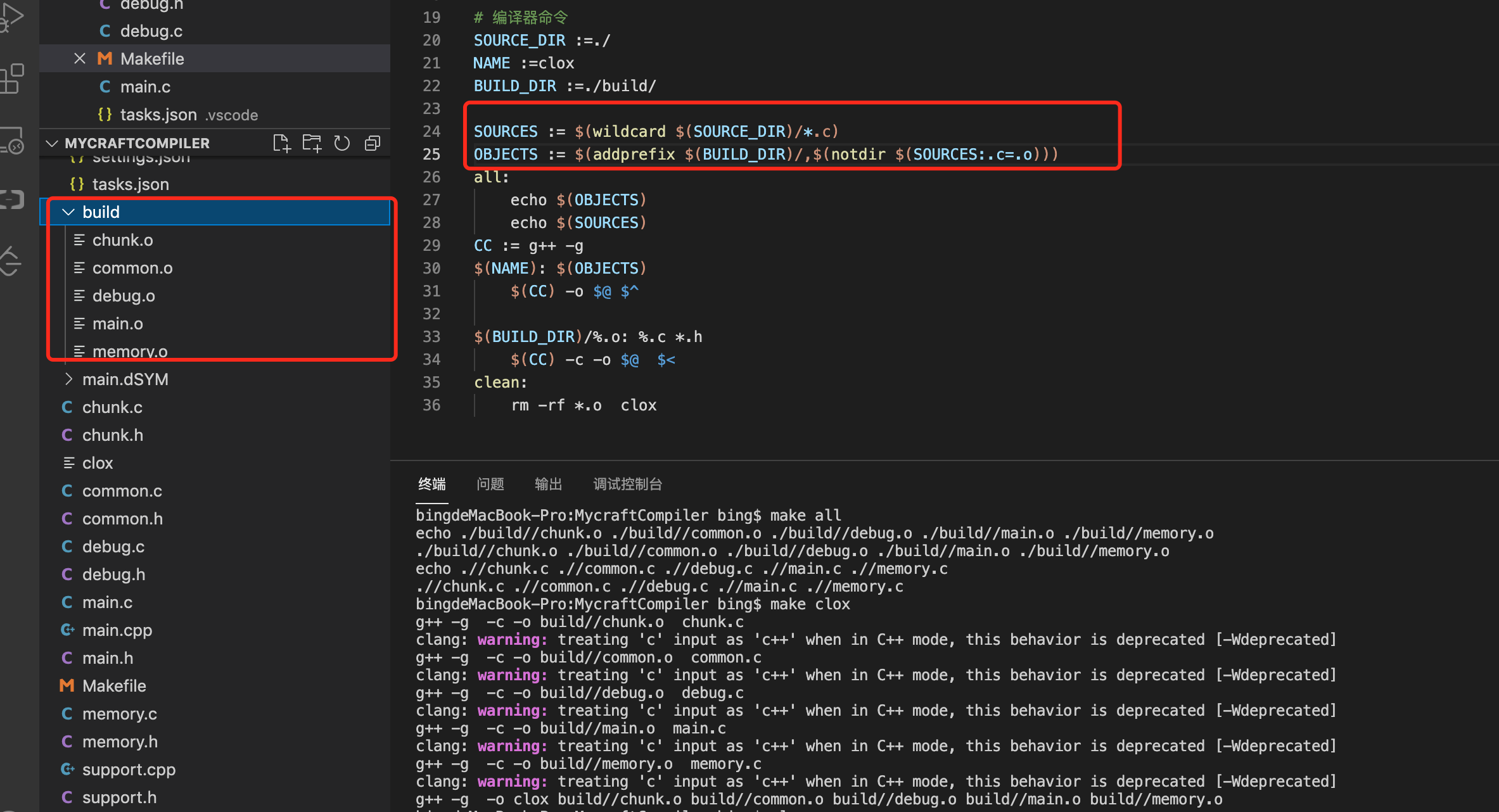
Task: Open the Extensions view in activity bar
Action: pos(11,79)
